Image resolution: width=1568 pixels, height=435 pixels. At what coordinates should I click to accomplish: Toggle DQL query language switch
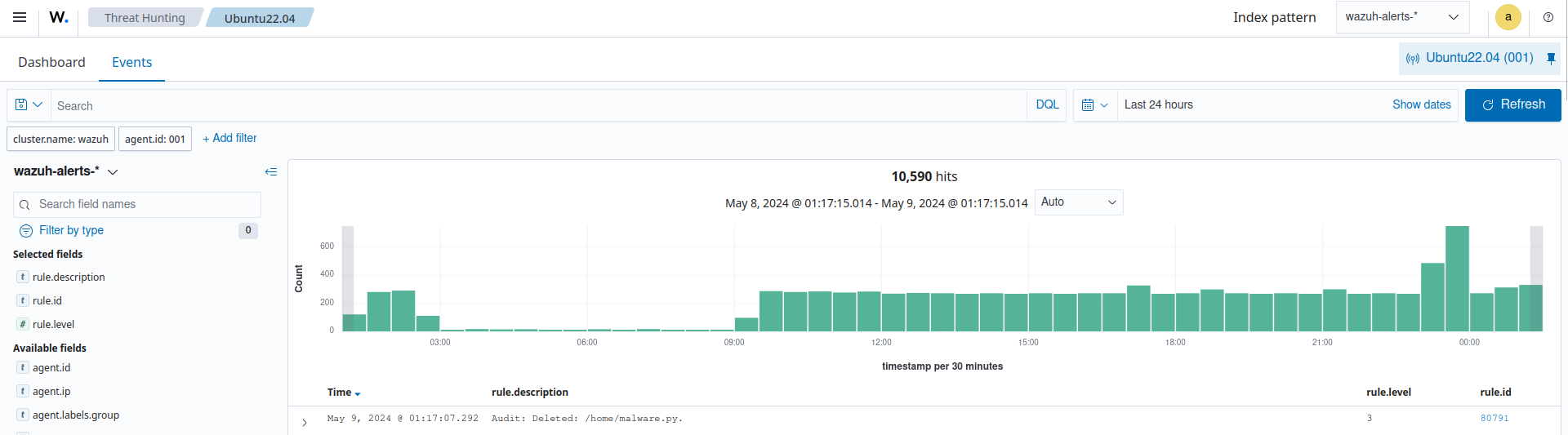coord(1047,105)
